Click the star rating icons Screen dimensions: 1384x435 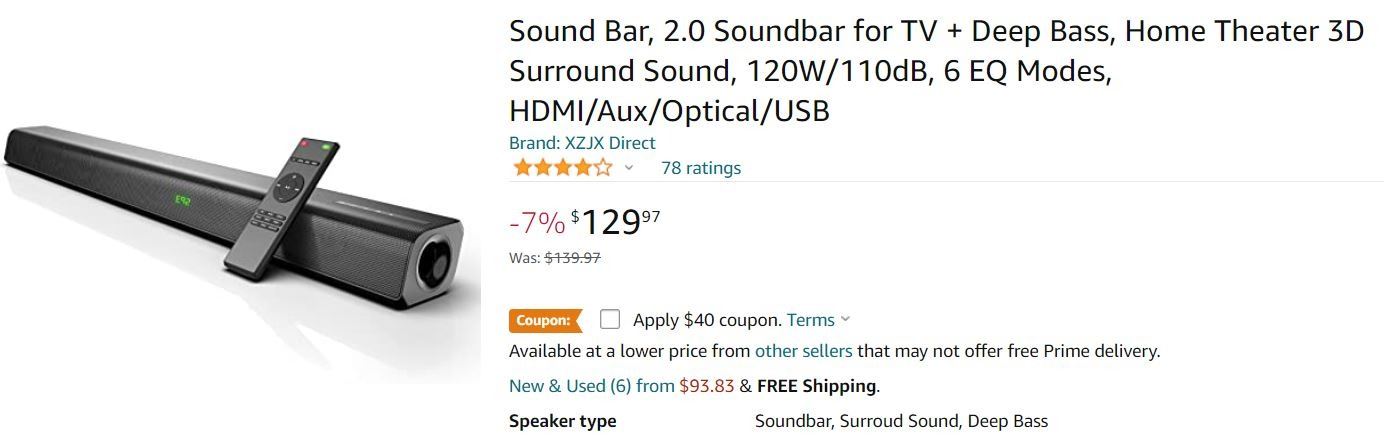[561, 168]
